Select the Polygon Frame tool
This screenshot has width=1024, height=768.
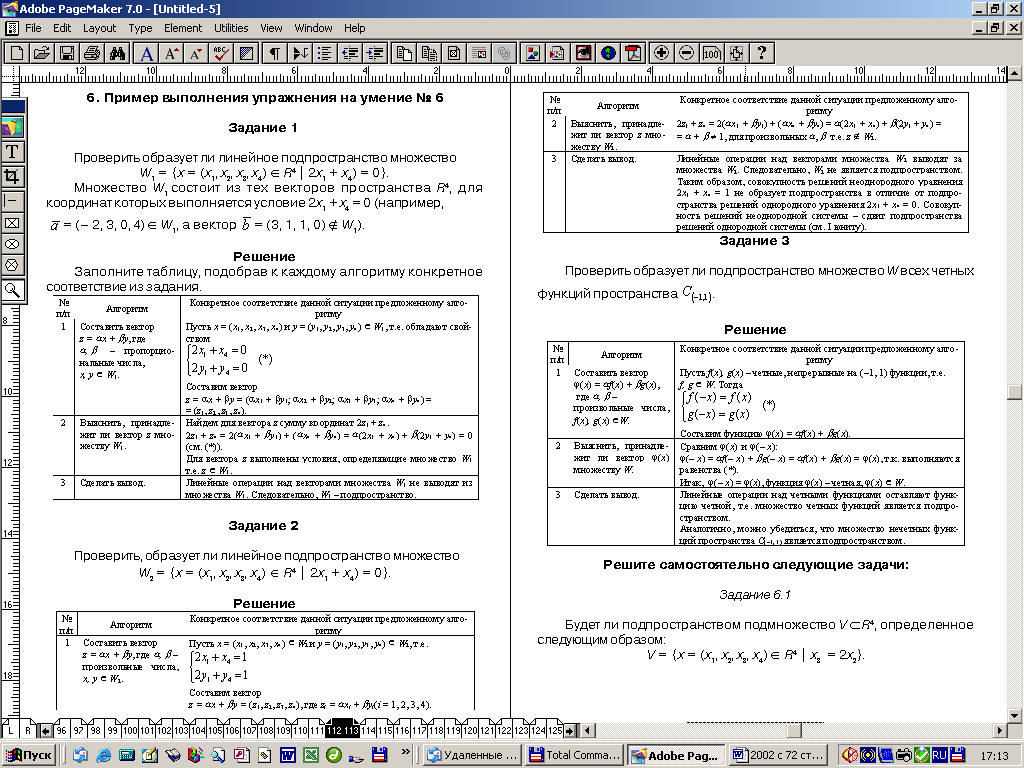click(12, 265)
